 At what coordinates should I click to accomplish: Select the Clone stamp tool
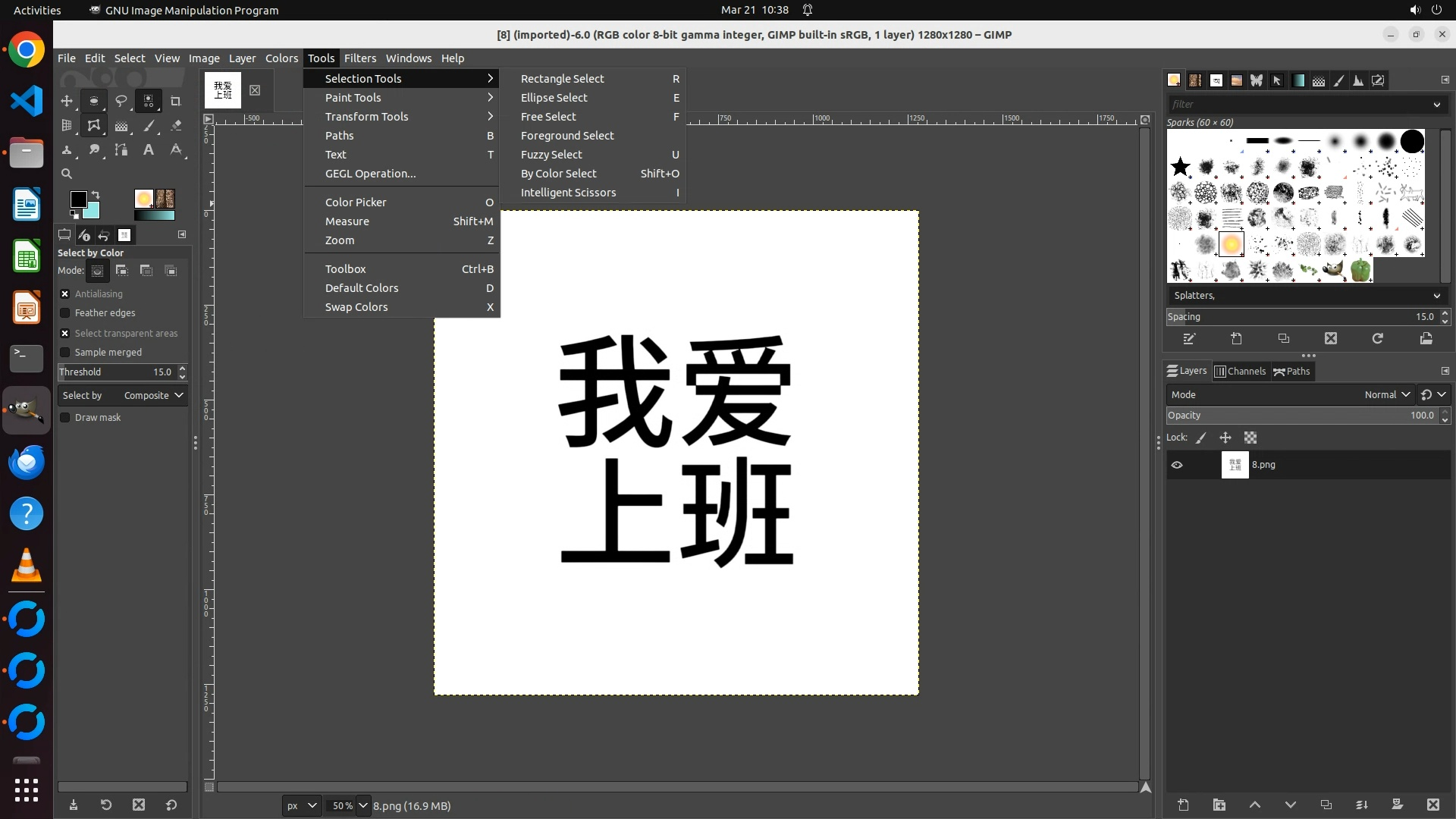click(67, 150)
